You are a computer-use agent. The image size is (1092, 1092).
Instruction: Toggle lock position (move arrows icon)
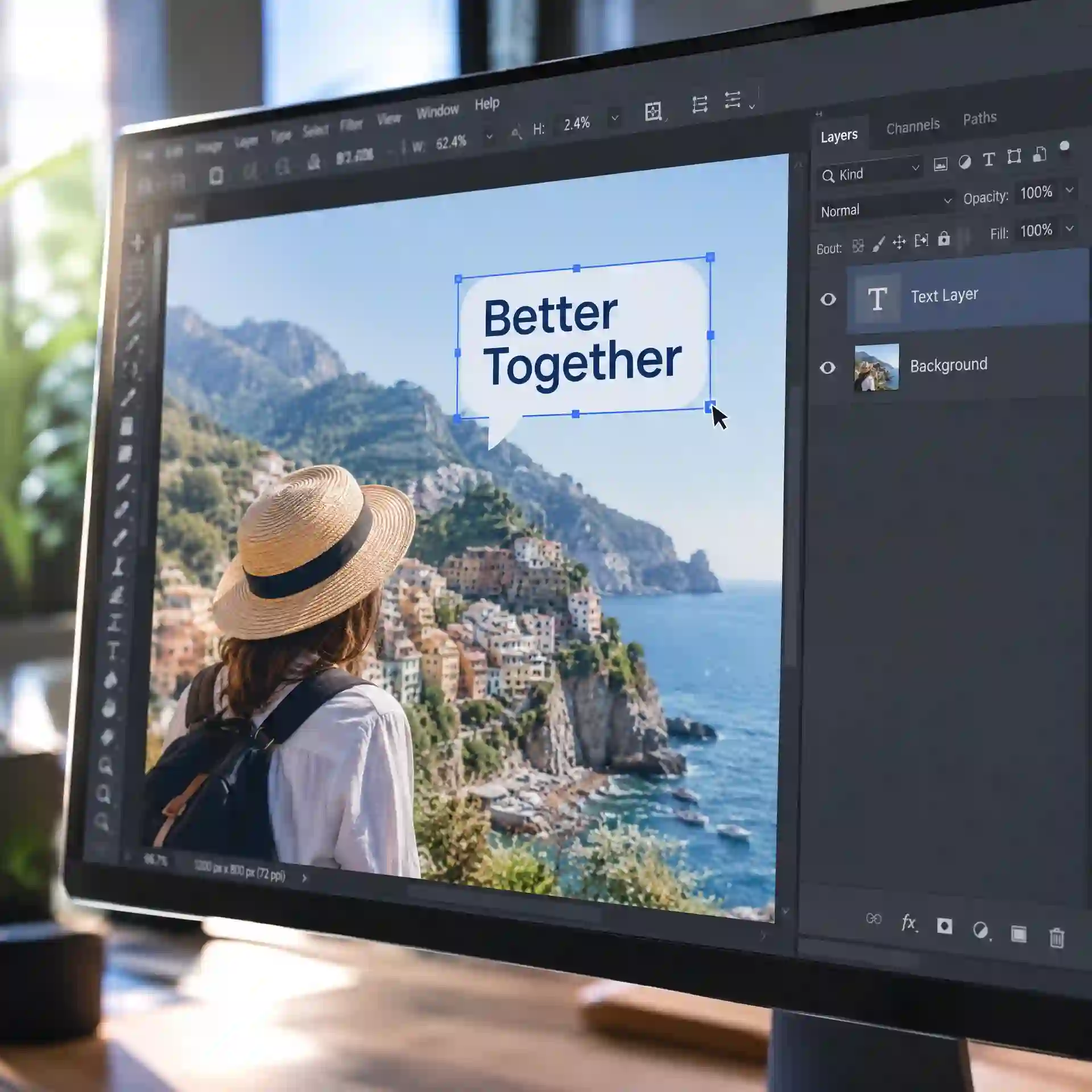click(899, 242)
